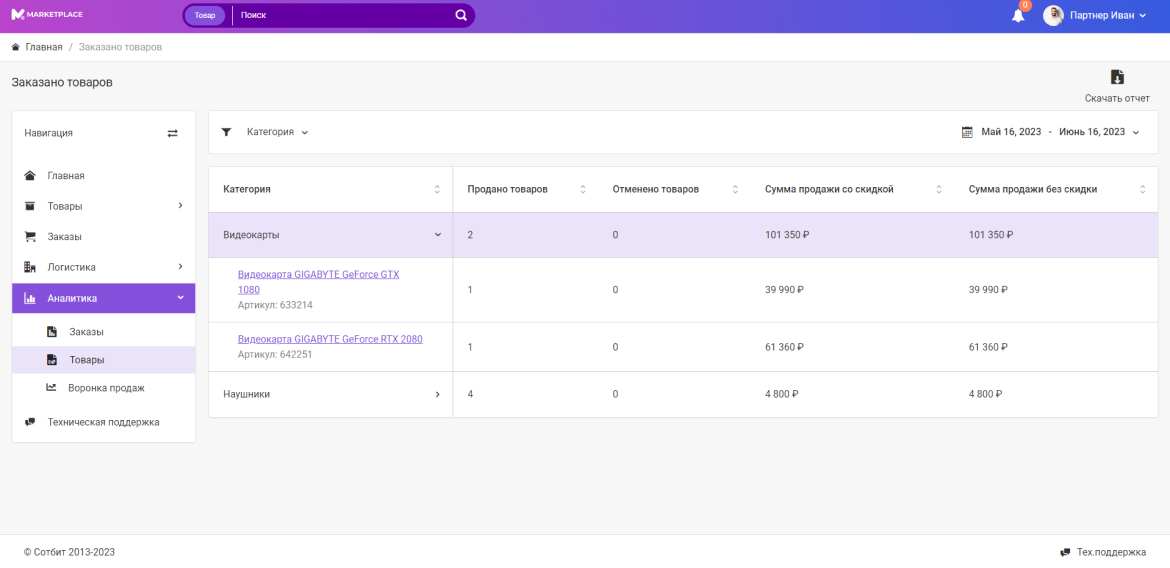Click the Наушники category name
Image resolution: width=1170 pixels, height=568 pixels.
pos(246,394)
